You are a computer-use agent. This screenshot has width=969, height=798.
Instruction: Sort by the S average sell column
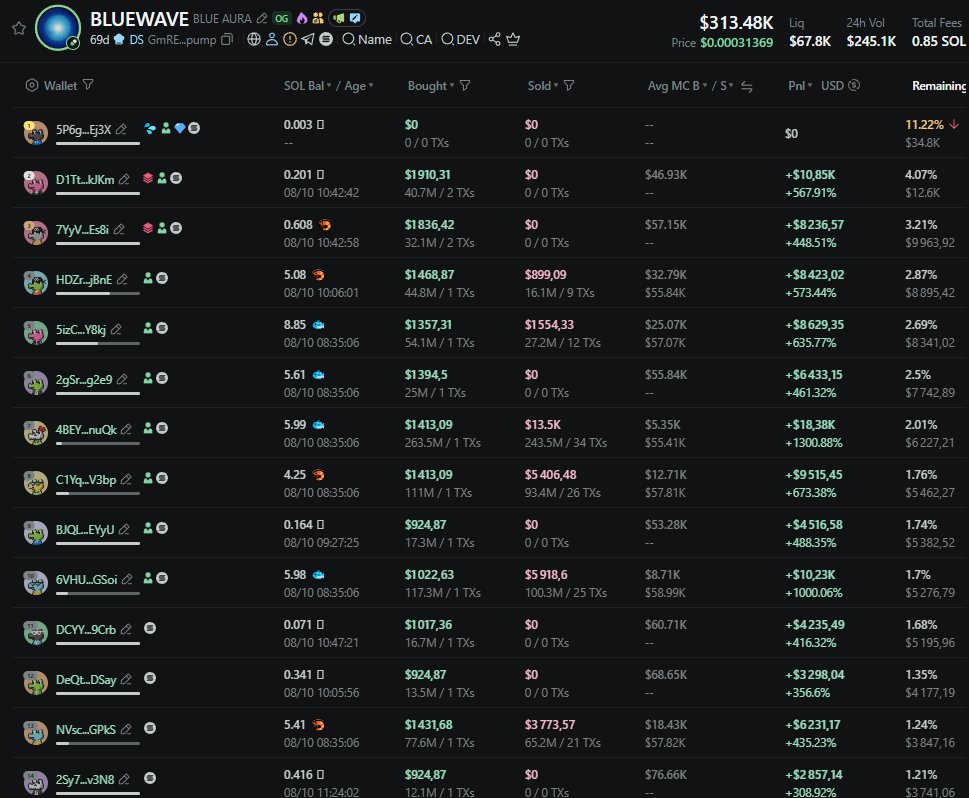tap(727, 85)
